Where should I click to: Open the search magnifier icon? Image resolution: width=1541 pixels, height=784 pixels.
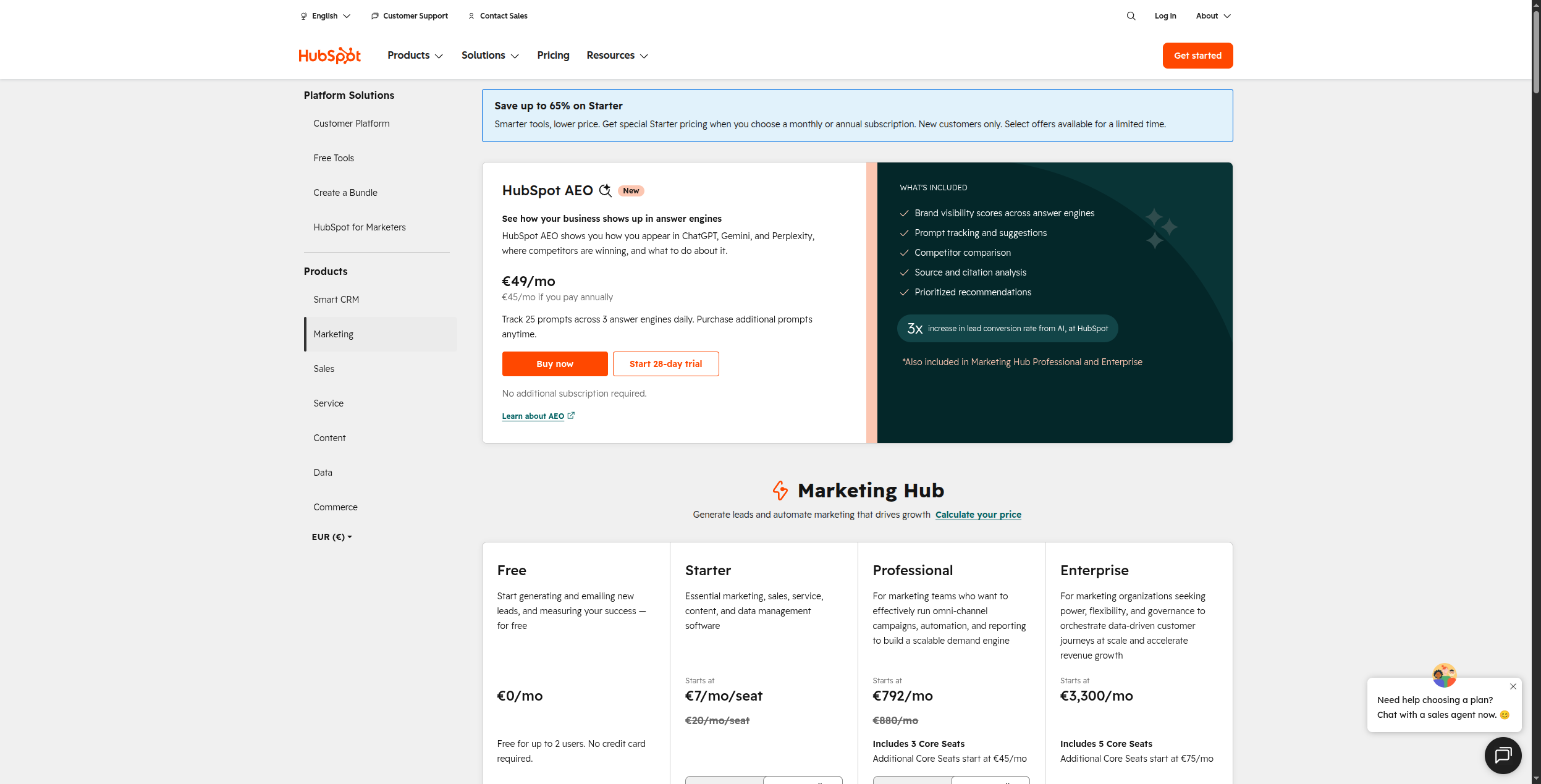pos(1131,16)
